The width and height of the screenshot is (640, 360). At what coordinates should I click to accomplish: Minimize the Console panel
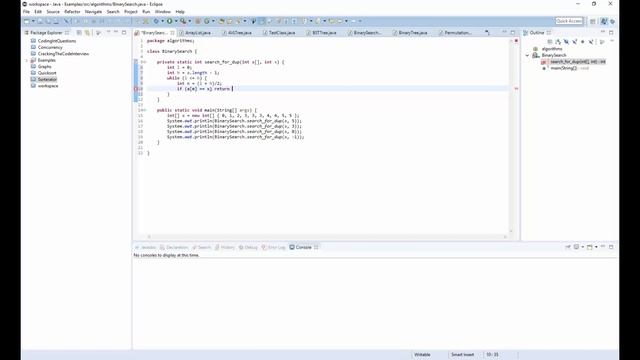pyautogui.click(x=603, y=247)
